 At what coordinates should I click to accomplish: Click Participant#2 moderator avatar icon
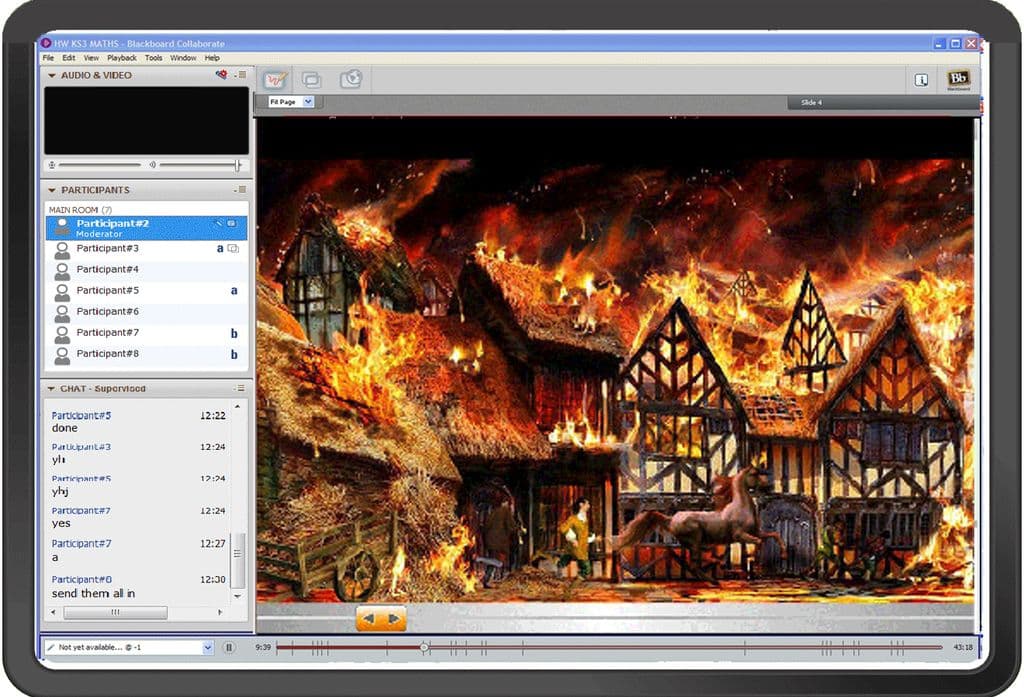[62, 227]
